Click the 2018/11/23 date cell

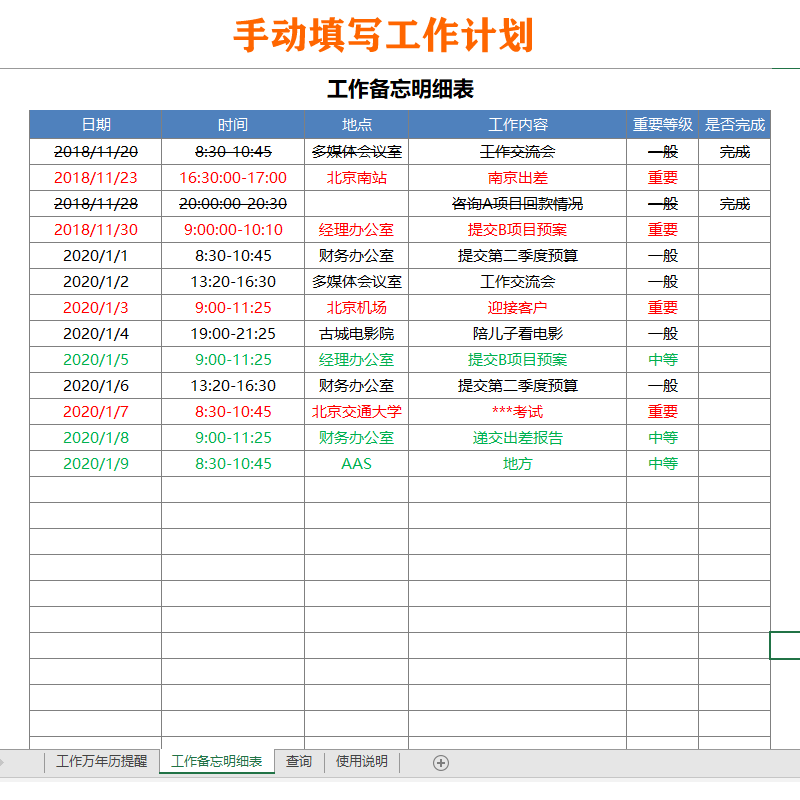pyautogui.click(x=97, y=177)
